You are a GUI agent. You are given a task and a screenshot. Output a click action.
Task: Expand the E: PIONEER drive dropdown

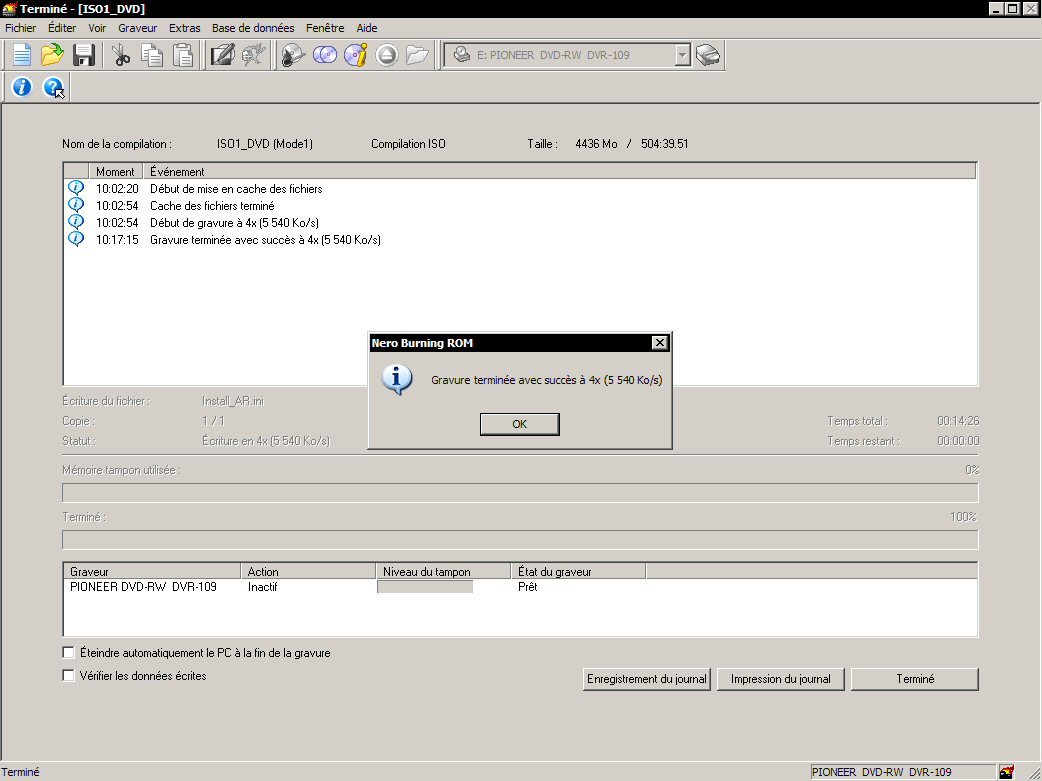tap(682, 55)
